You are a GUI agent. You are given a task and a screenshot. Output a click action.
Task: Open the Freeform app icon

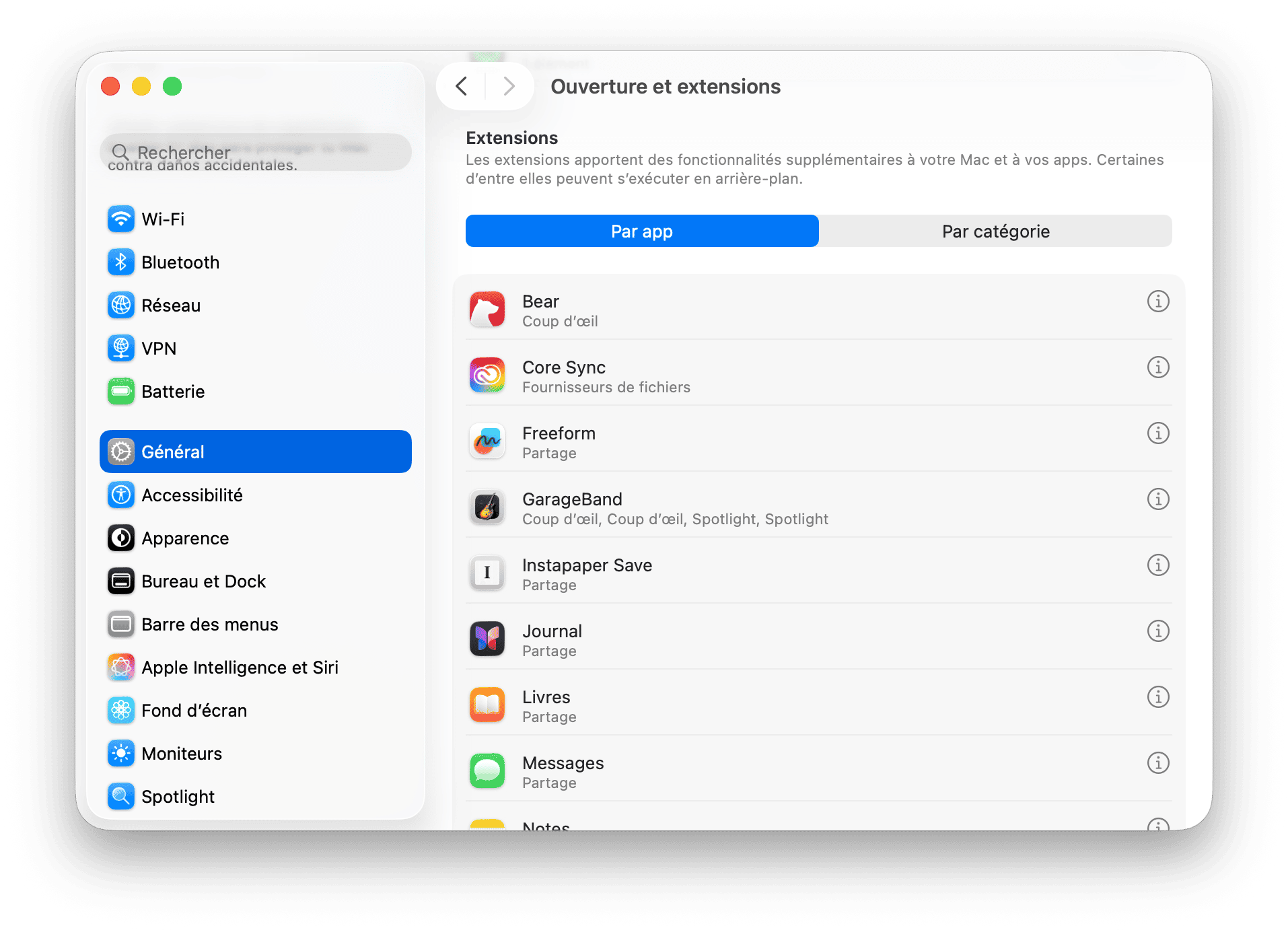coord(487,441)
